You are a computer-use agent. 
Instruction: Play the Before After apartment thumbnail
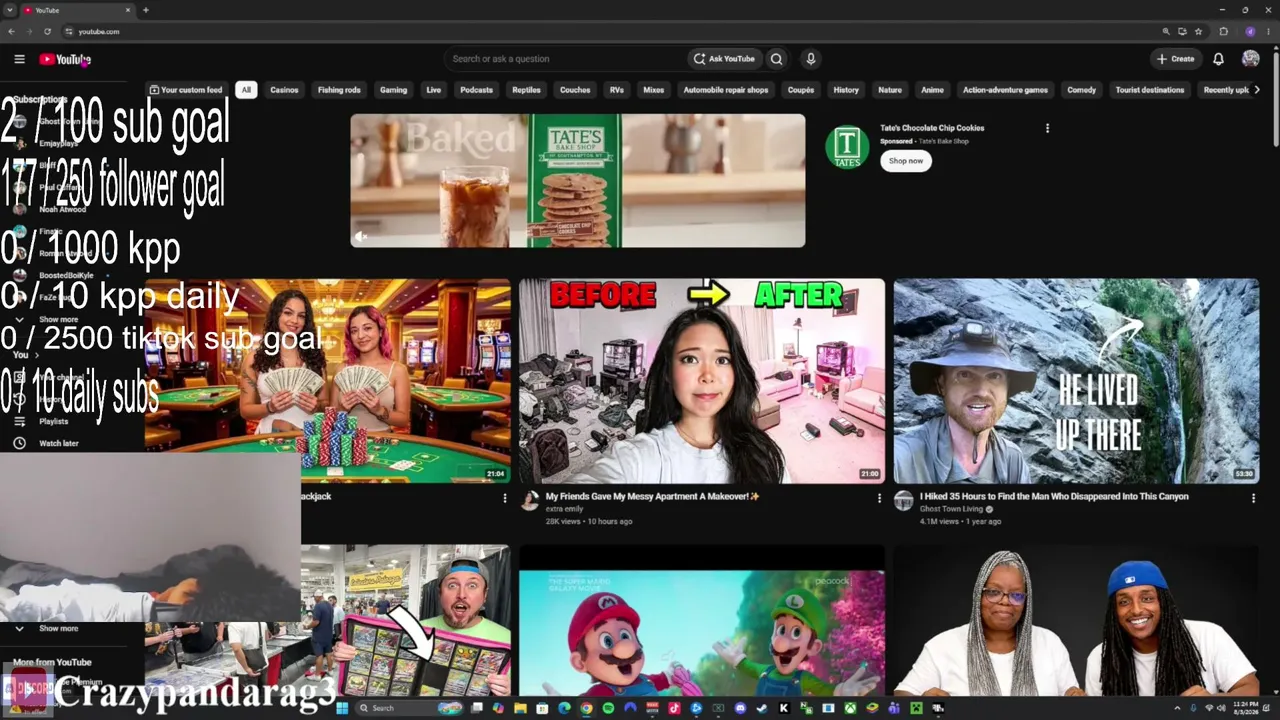coord(702,381)
